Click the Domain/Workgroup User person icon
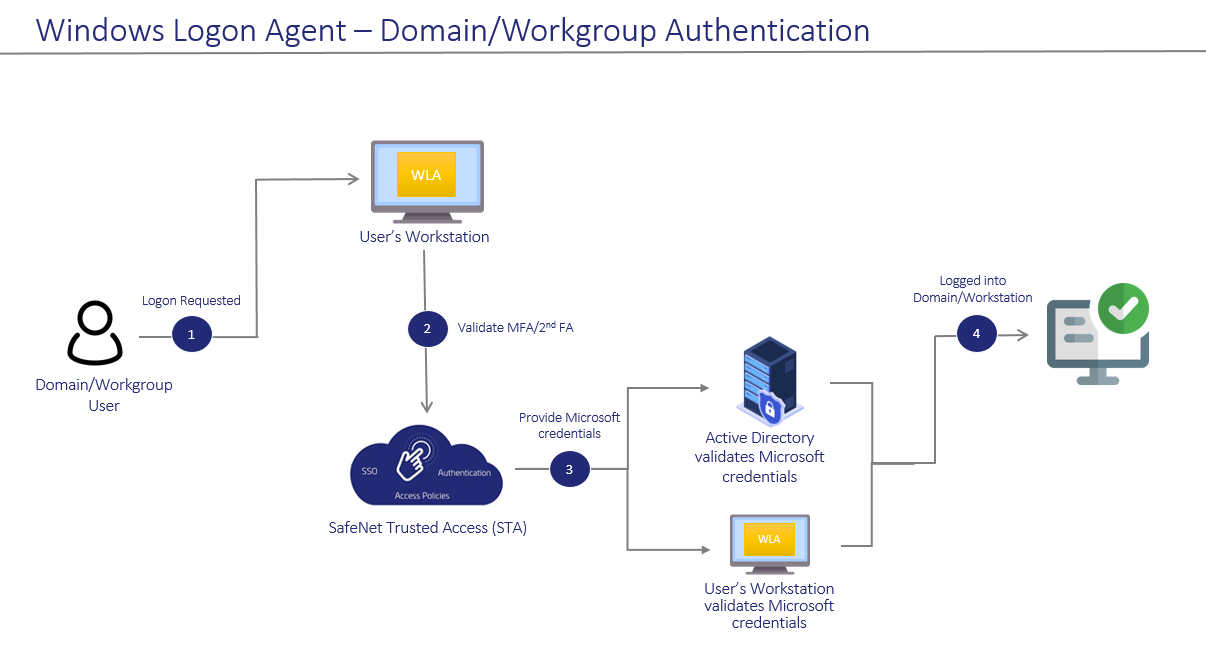The image size is (1206, 645). pyautogui.click(x=95, y=334)
